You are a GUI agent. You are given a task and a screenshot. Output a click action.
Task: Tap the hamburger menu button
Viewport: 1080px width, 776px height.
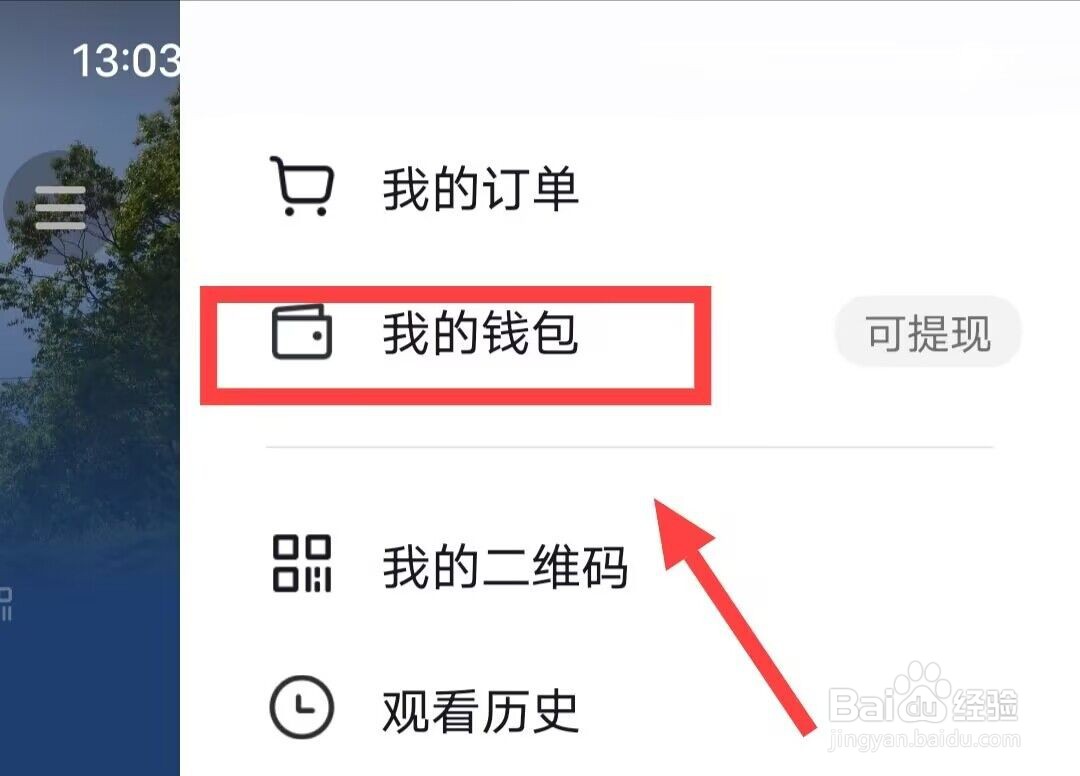click(x=60, y=207)
